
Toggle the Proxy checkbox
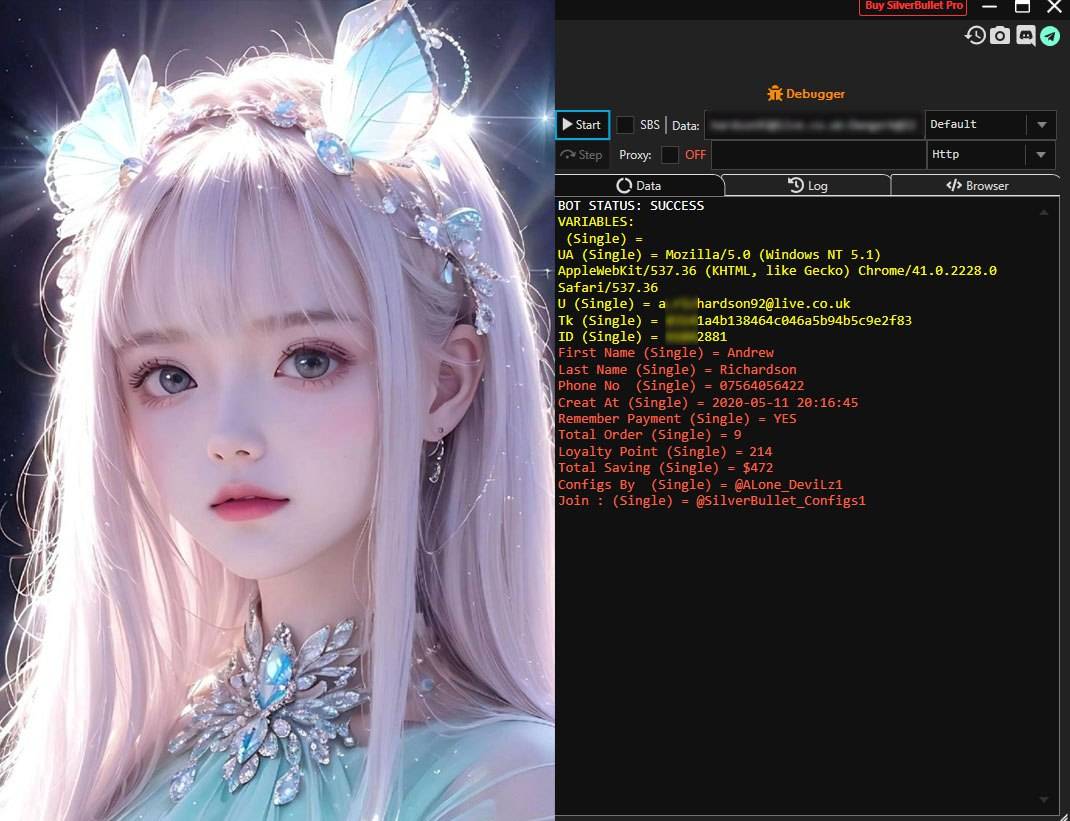(x=670, y=155)
